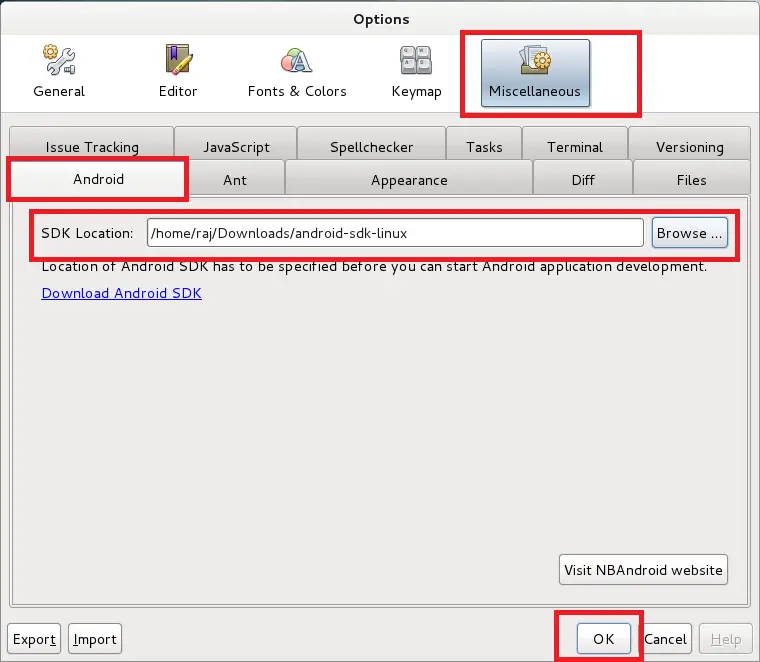Switch to the JavaScript tab
Screen dimensions: 760x662
[x=236, y=144]
